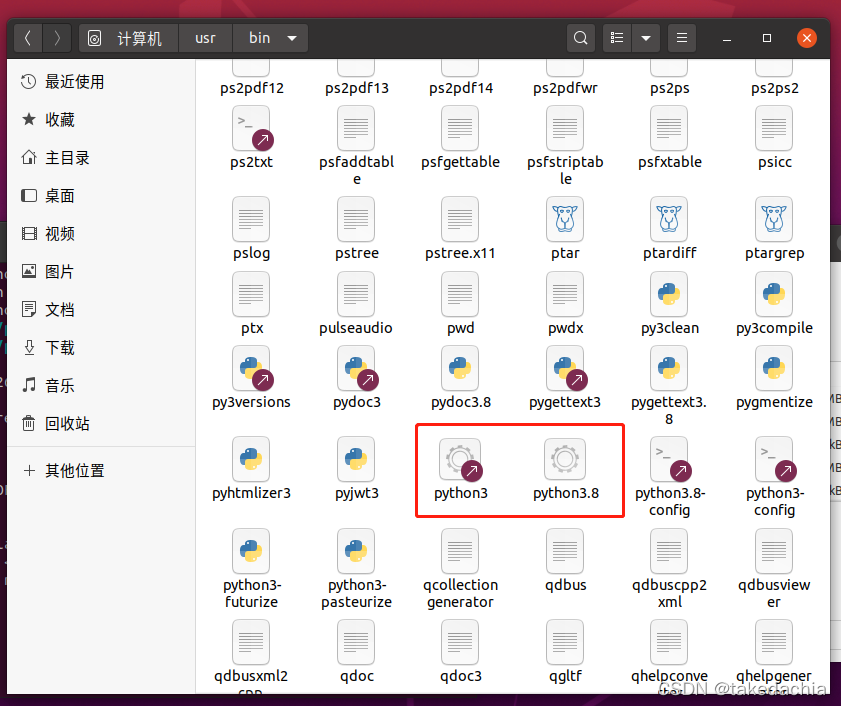Select the qgltf file icon

point(565,642)
